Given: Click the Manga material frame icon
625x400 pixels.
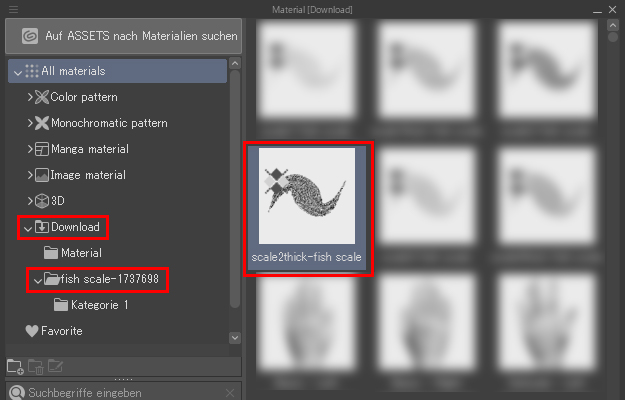Looking at the screenshot, I should tap(42, 149).
